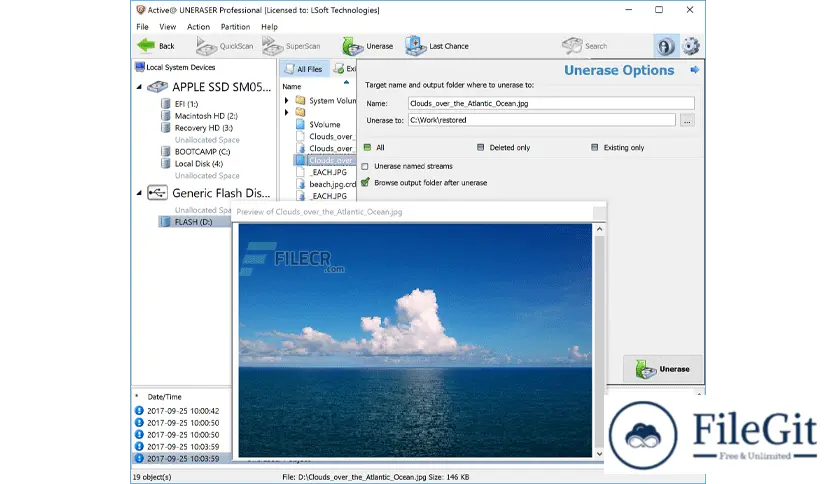The height and width of the screenshot is (484, 836).
Task: Uncheck Browse output folder after unerase
Action: (x=365, y=182)
